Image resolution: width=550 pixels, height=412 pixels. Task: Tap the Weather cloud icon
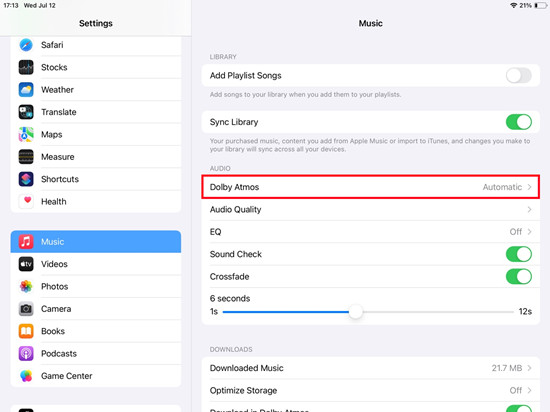click(x=26, y=90)
